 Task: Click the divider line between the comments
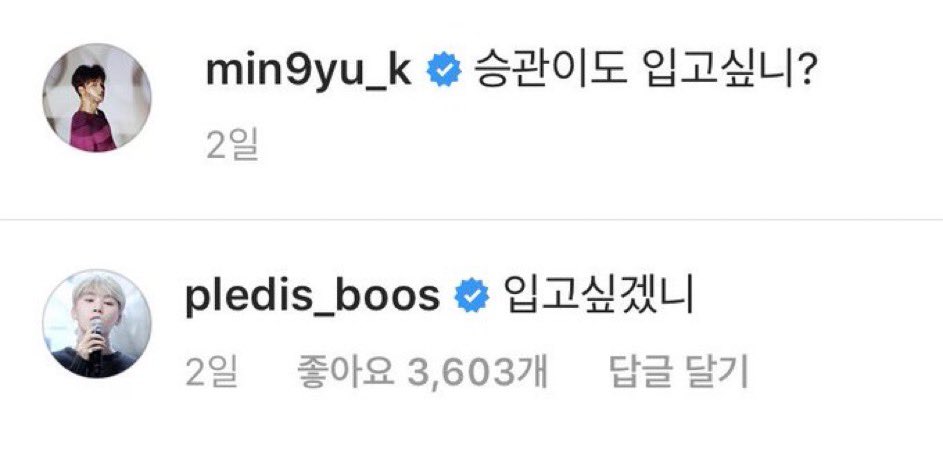[472, 220]
